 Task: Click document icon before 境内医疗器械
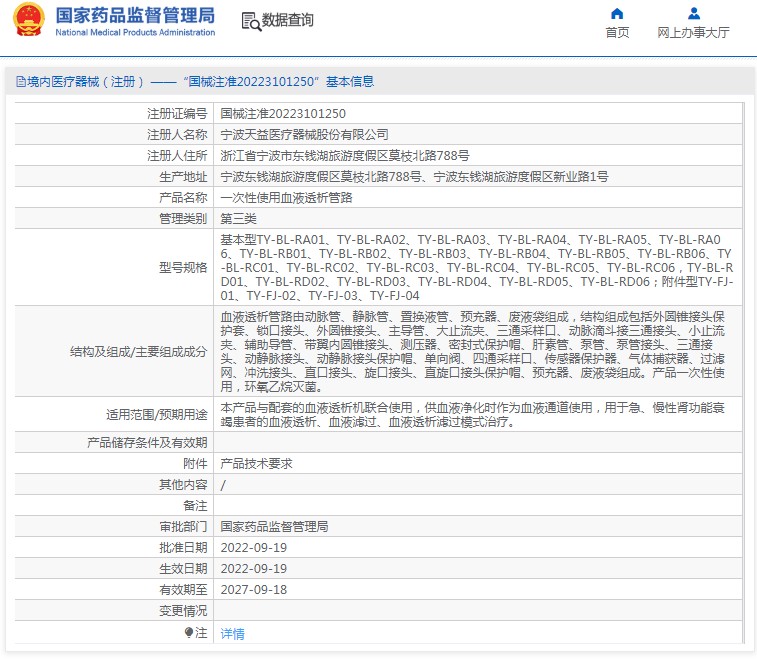click(x=20, y=82)
